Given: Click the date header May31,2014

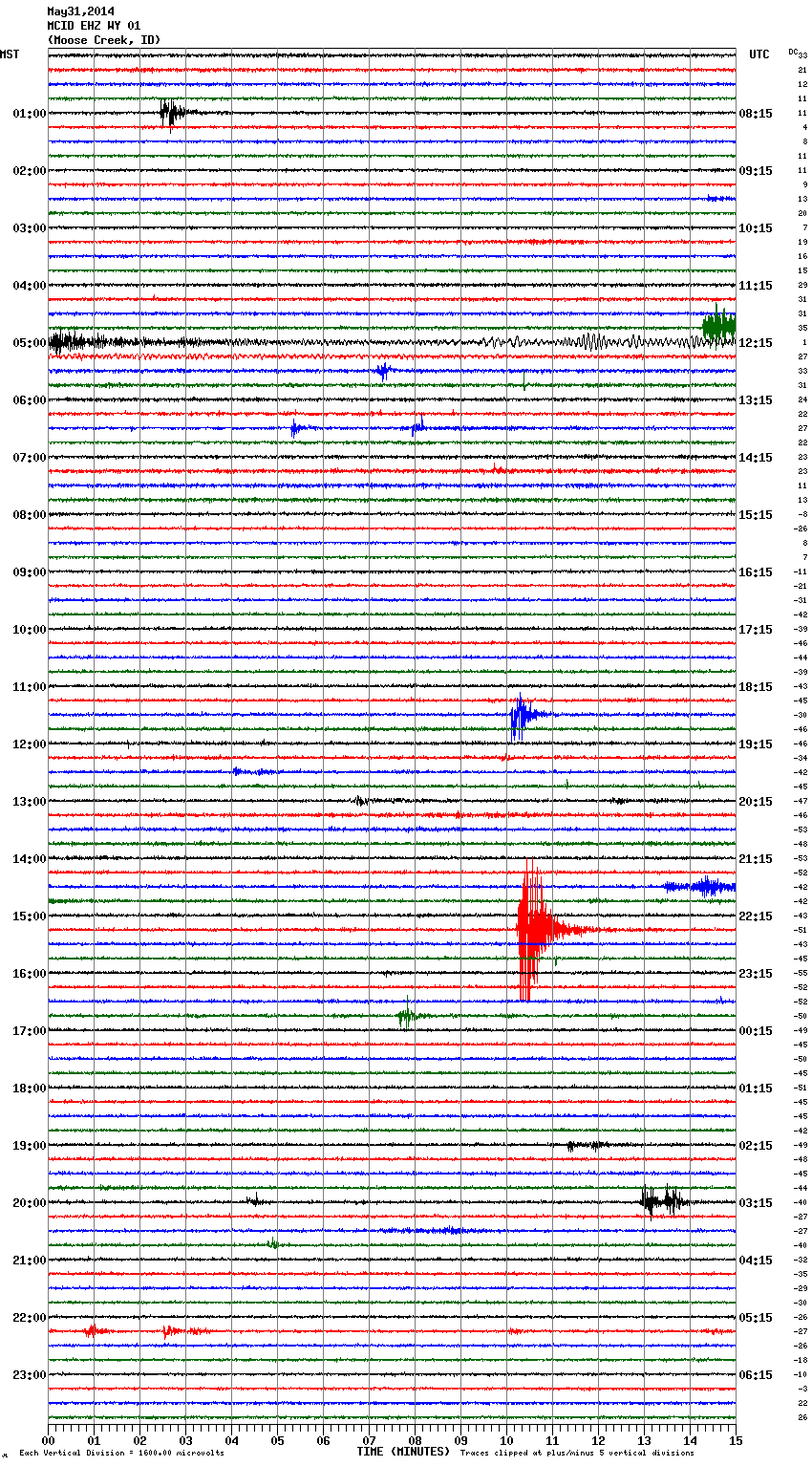Looking at the screenshot, I should (80, 11).
